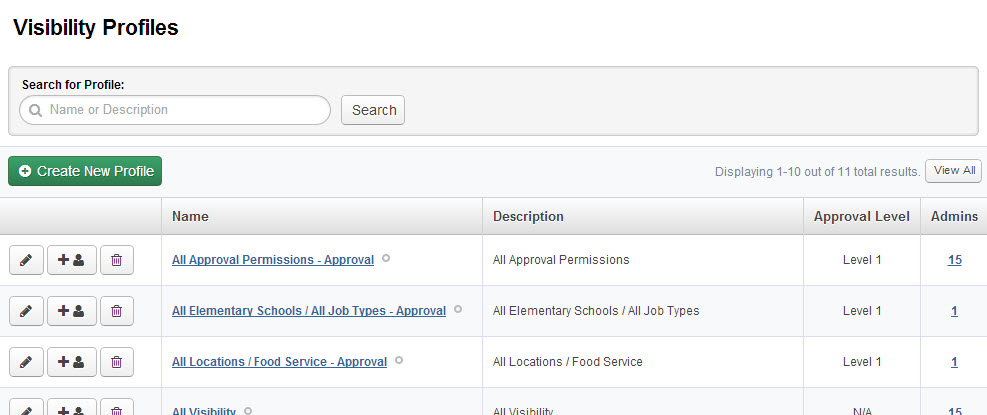Edit the All Approval Permissions profile
This screenshot has width=987, height=415.
(x=26, y=260)
